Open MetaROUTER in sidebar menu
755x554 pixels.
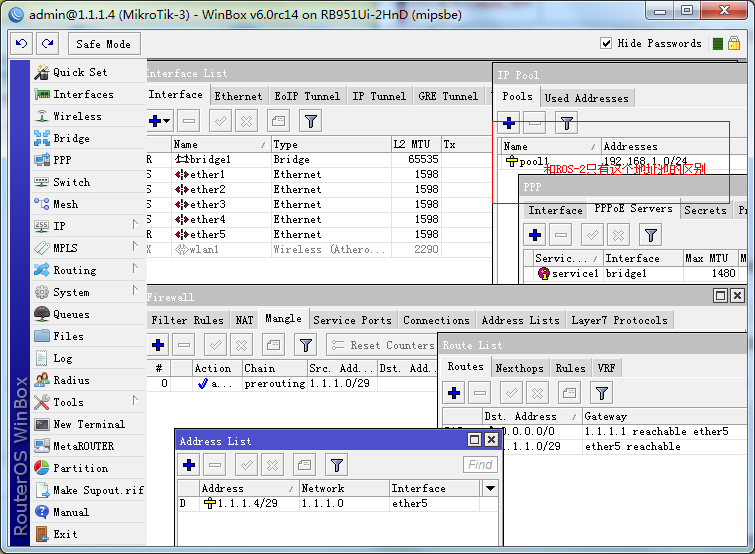[x=89, y=446]
